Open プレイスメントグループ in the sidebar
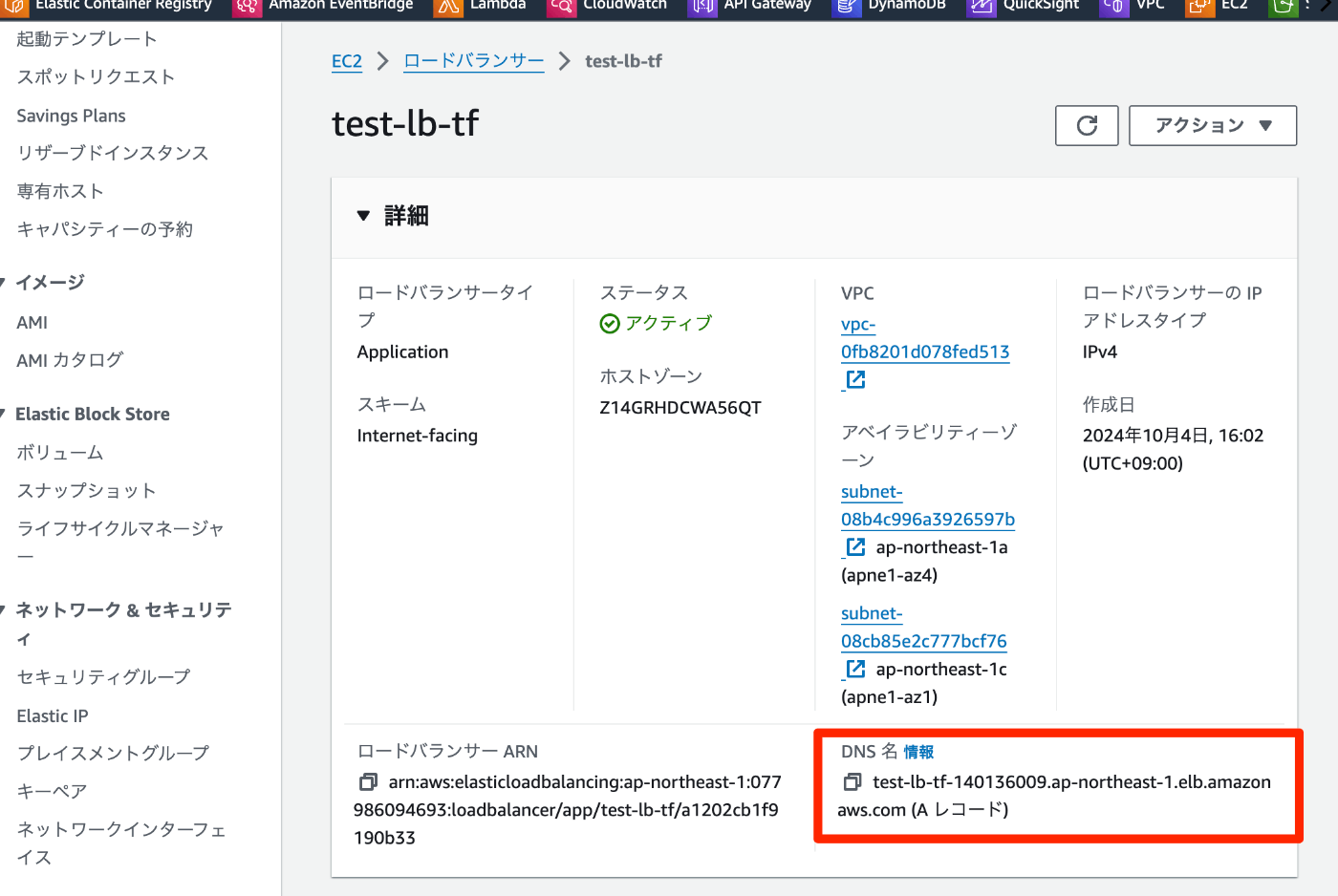 pos(113,753)
